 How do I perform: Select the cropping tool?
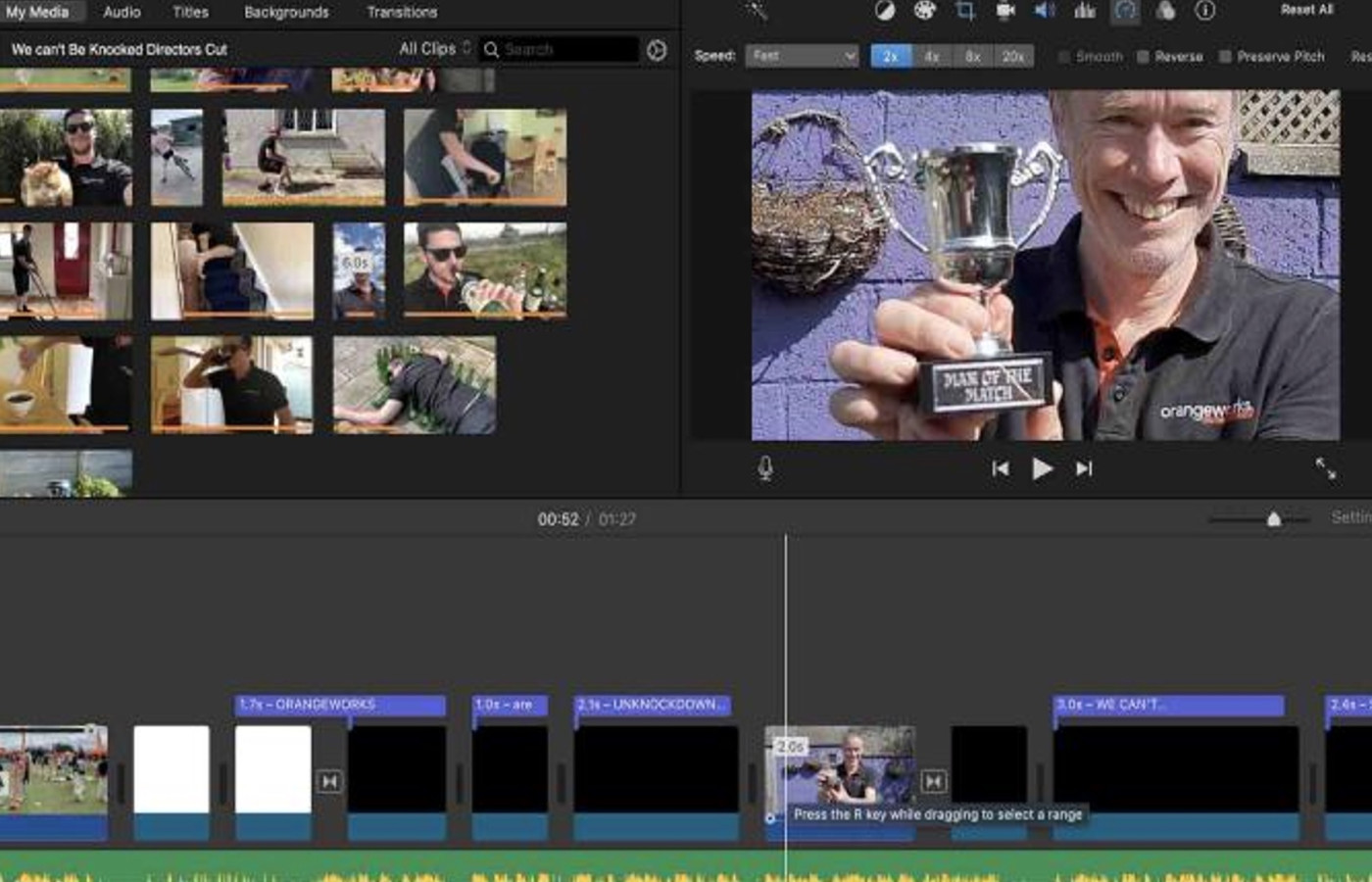tap(965, 11)
